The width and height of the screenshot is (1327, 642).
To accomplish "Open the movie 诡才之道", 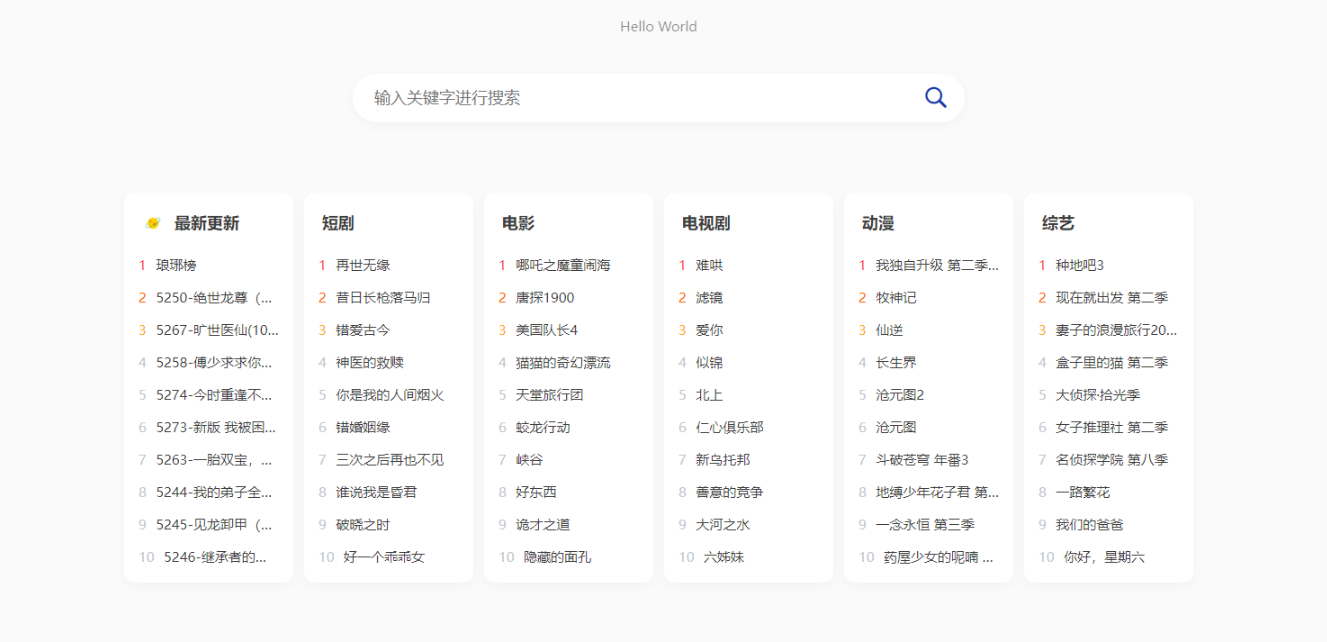I will tap(543, 525).
